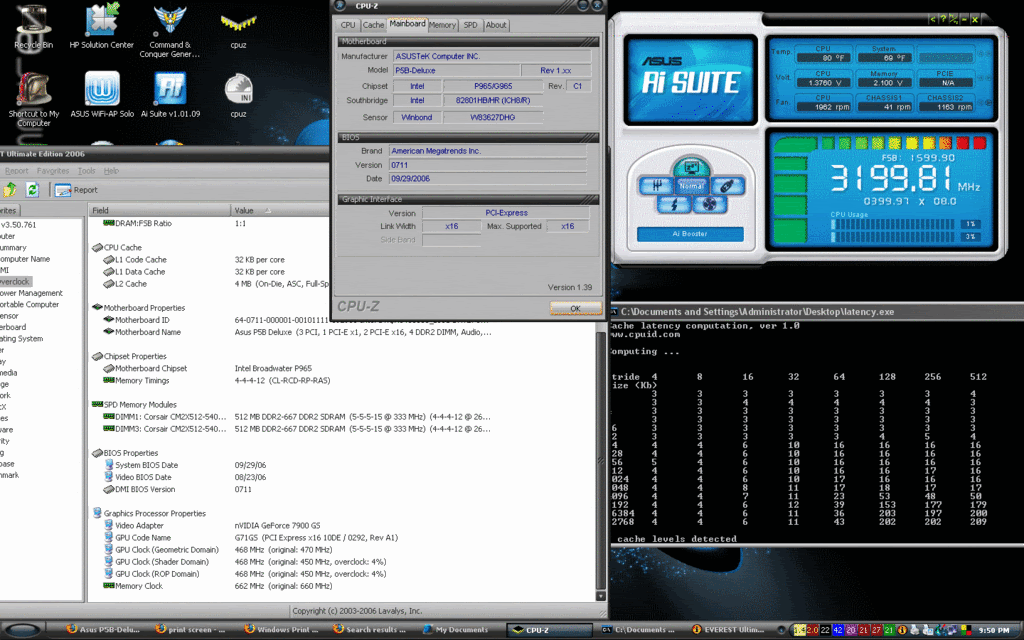
Task: Open EVEREST Tools menu
Action: (x=87, y=171)
